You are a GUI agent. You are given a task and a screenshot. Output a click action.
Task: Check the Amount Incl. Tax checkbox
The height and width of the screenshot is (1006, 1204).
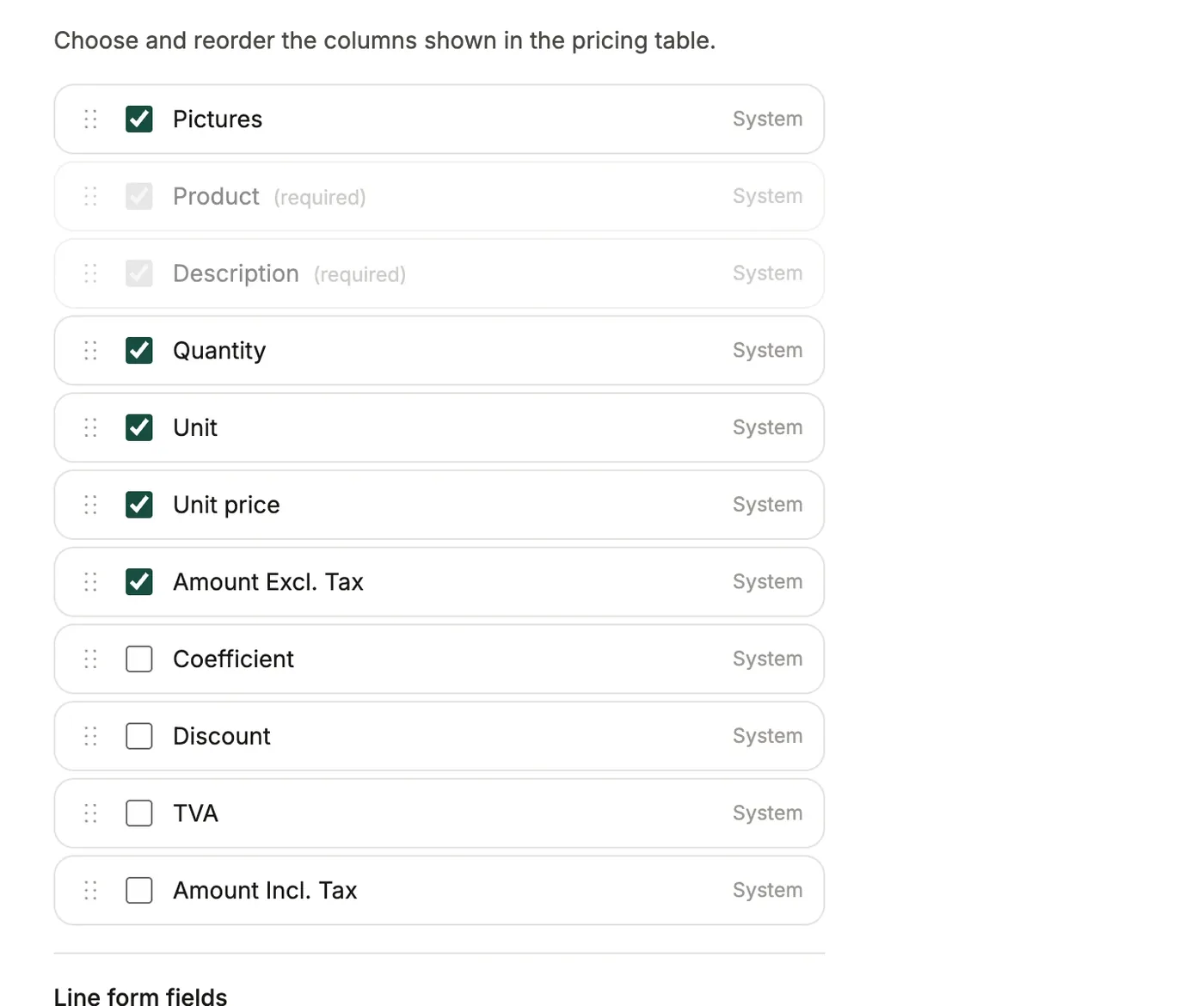[139, 890]
